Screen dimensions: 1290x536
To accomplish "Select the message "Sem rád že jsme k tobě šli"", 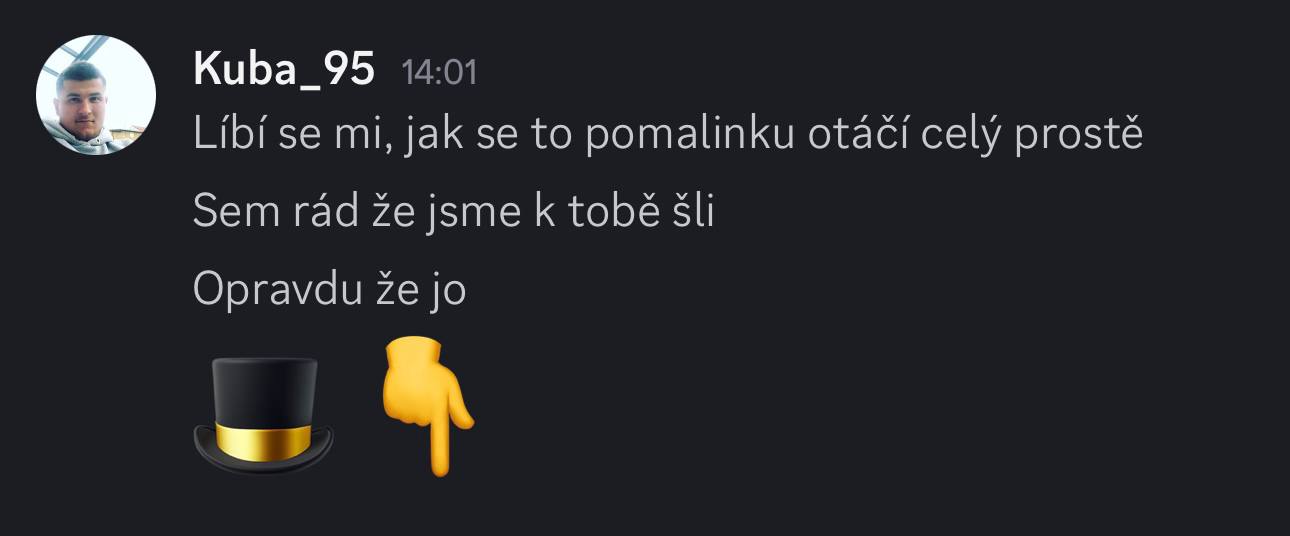I will point(453,211).
